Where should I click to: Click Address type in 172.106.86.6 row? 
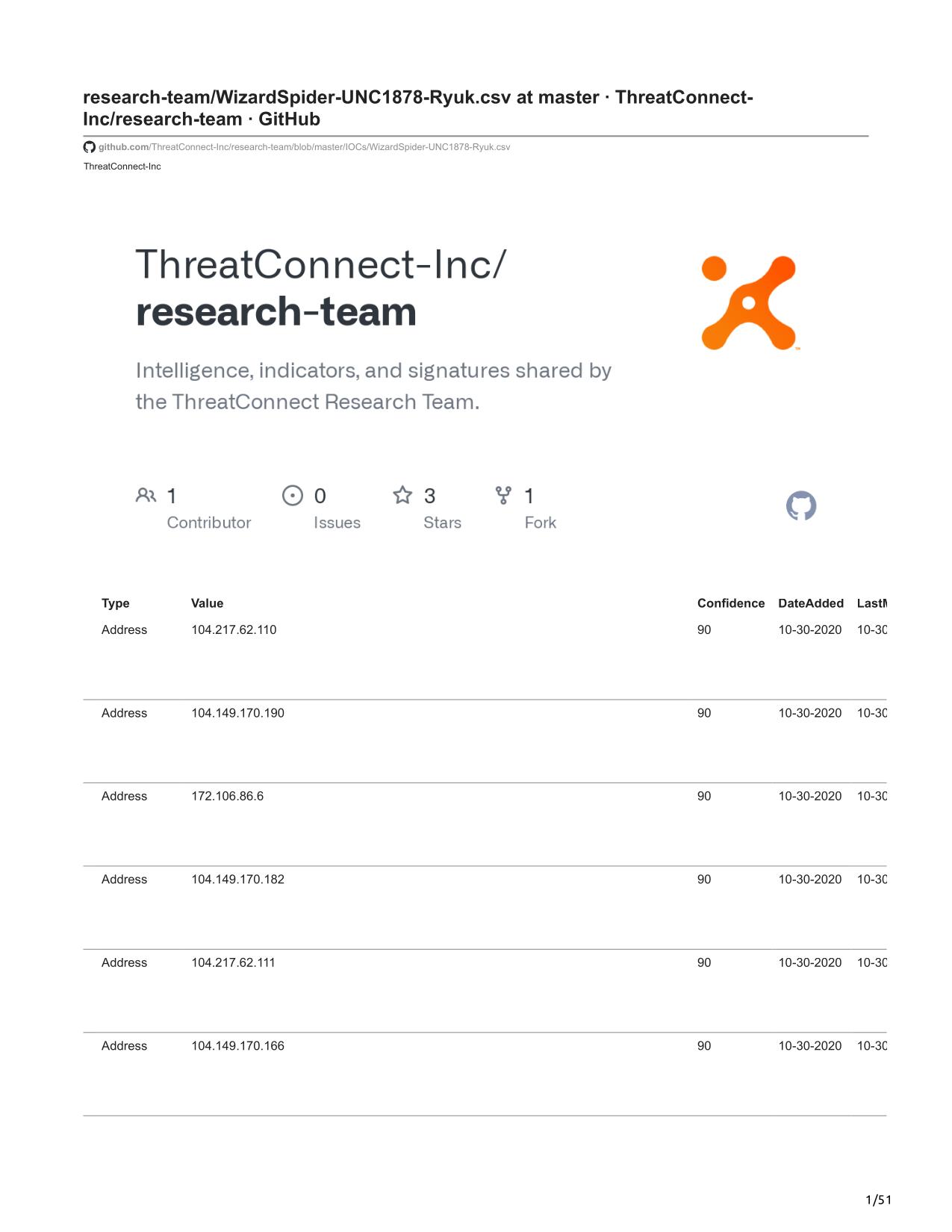point(124,797)
